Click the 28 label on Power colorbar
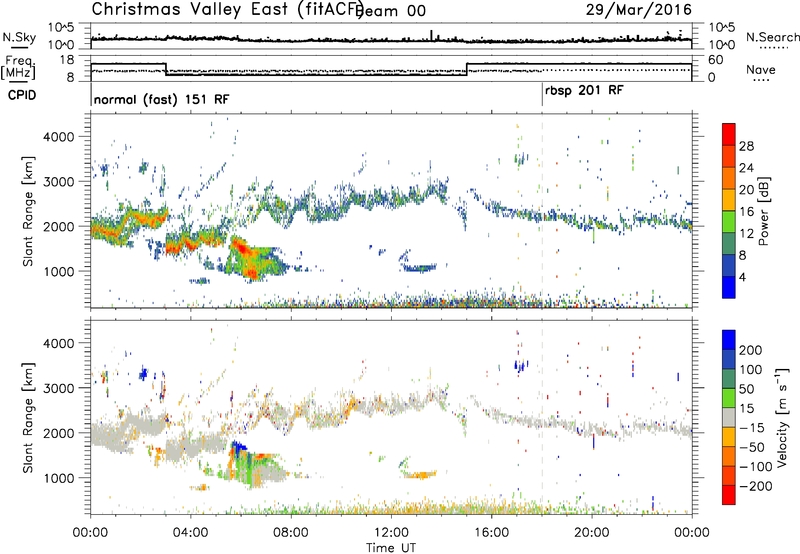Image resolution: width=800 pixels, height=554 pixels. [x=746, y=146]
